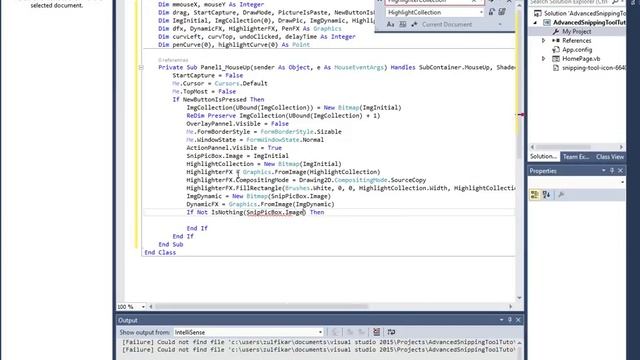Open the Properties window options dropdown
640x360 pixels.
tap(603, 171)
